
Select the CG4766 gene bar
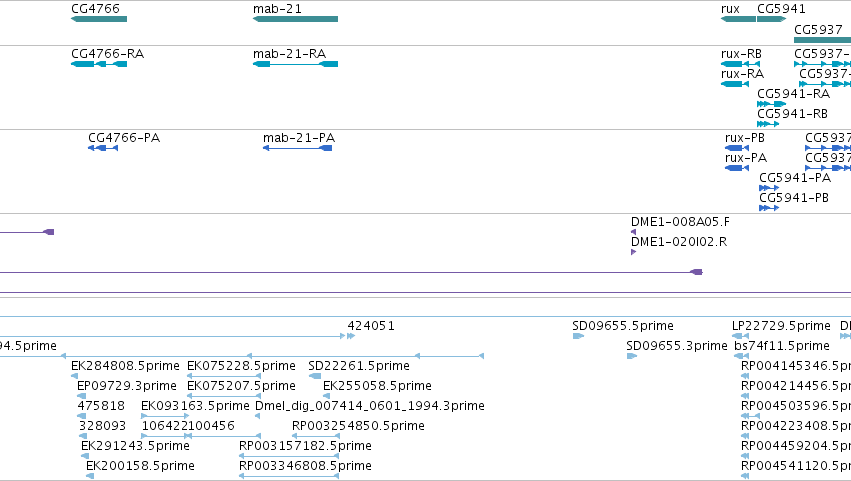click(x=99, y=19)
